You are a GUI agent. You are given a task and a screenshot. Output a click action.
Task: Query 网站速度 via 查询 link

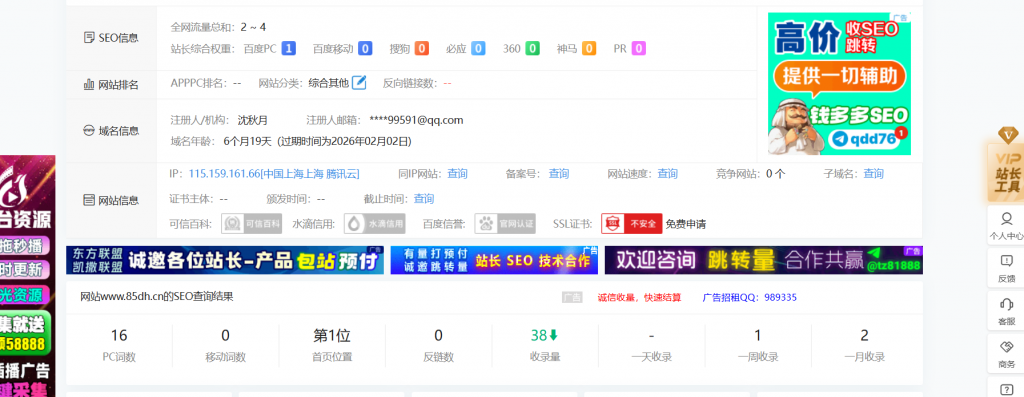tap(667, 174)
